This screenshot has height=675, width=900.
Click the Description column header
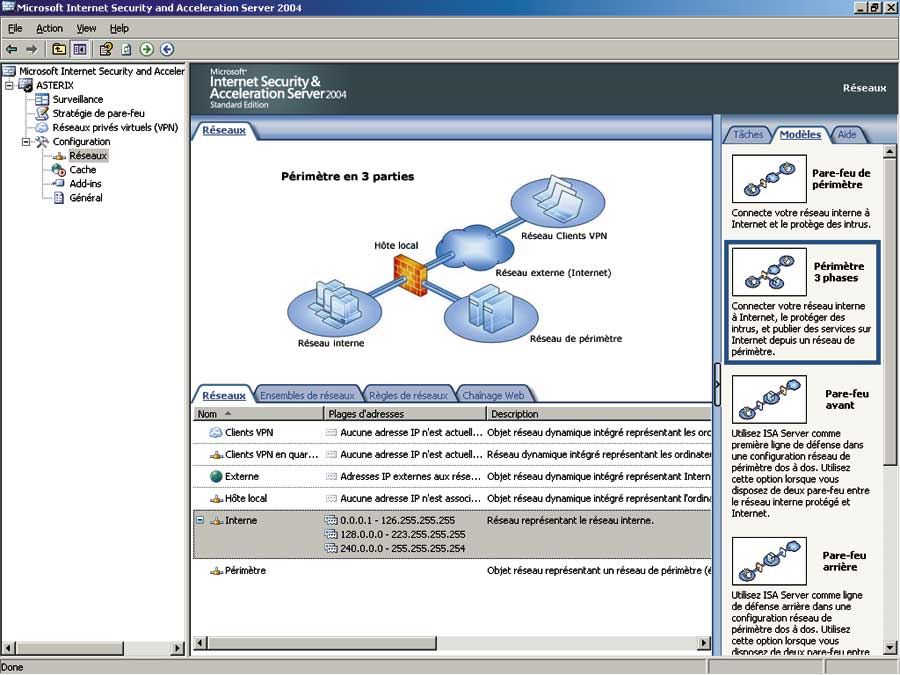coord(599,414)
